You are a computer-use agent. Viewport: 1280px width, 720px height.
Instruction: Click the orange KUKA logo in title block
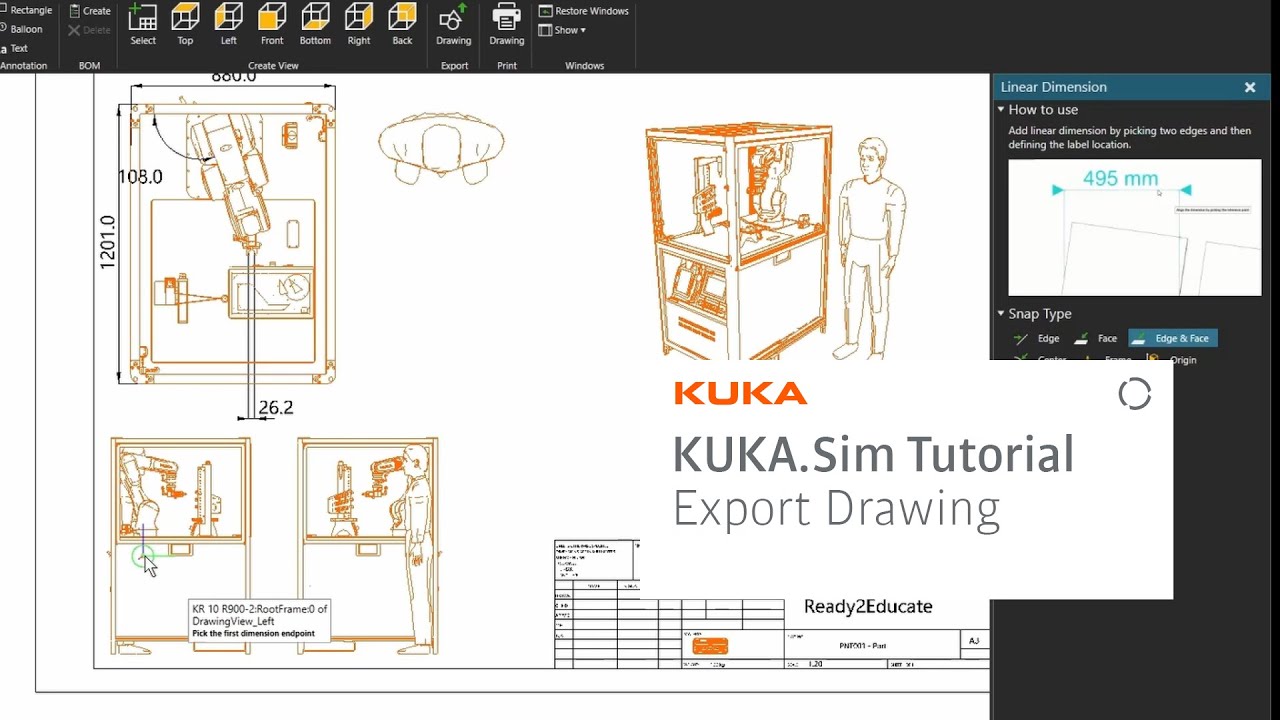[710, 646]
